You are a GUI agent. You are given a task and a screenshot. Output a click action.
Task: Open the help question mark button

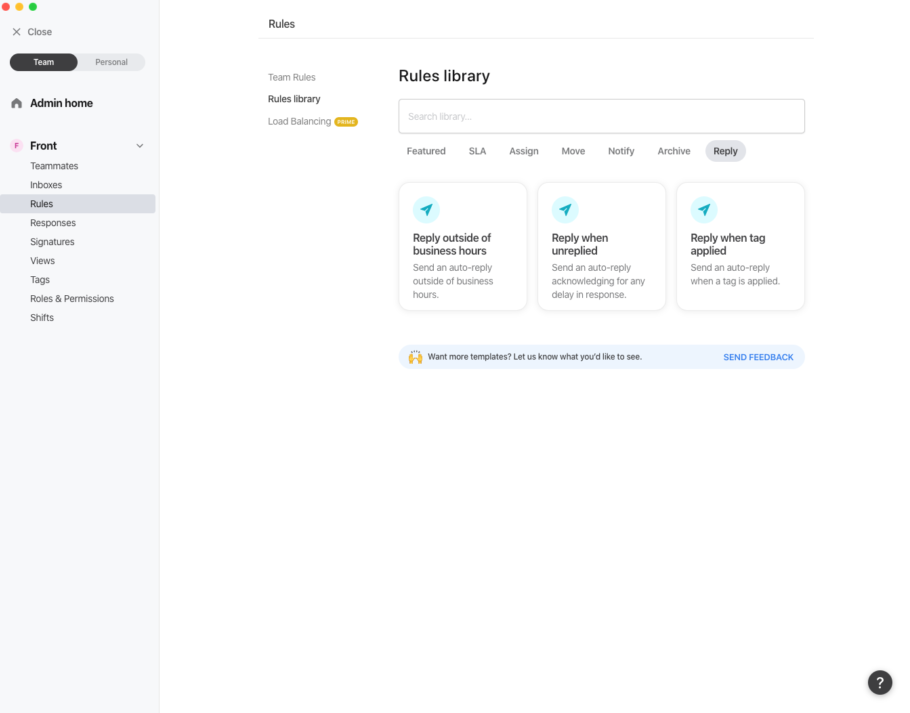click(880, 682)
